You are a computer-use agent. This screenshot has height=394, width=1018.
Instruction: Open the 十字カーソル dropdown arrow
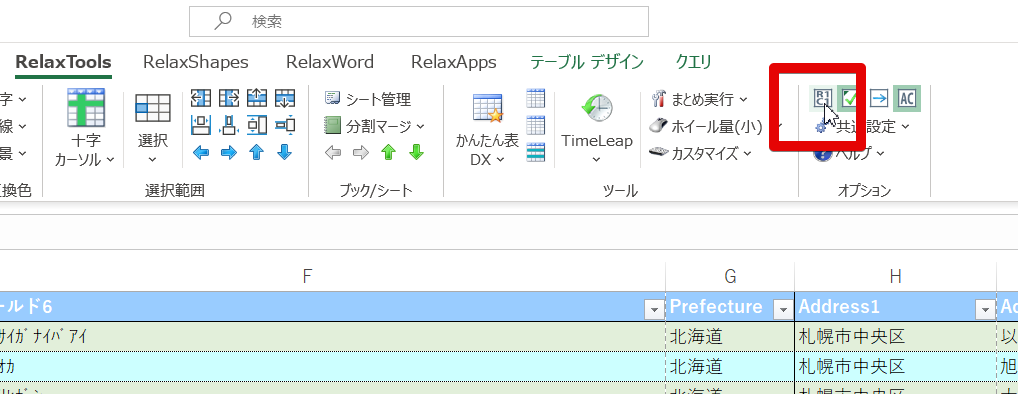click(x=110, y=160)
